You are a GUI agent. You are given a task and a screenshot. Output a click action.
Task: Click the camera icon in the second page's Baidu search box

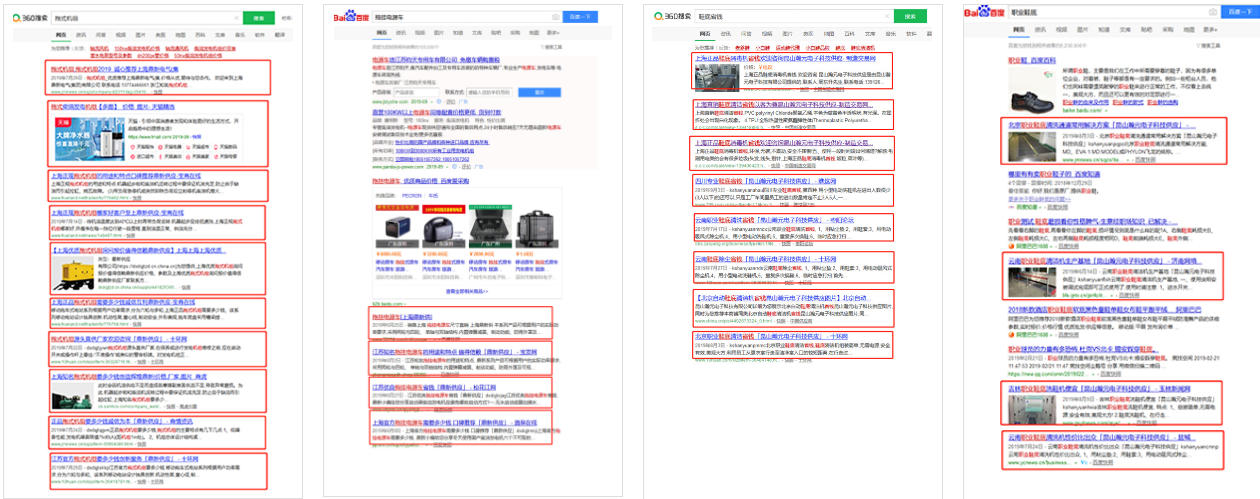[x=555, y=17]
